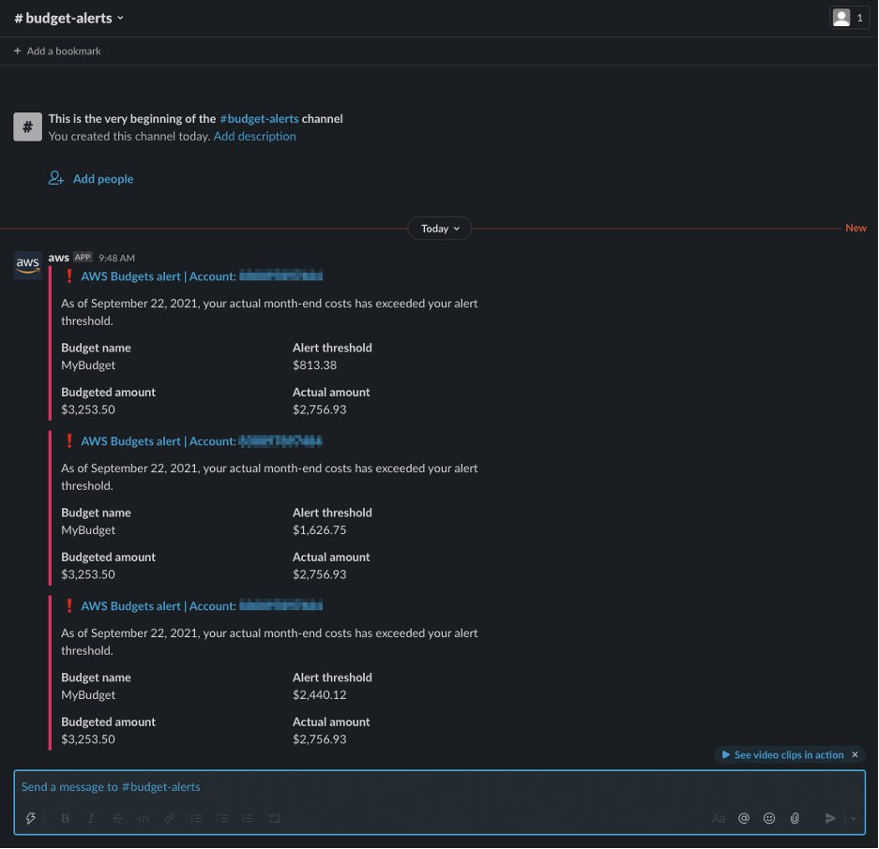The width and height of the screenshot is (879, 849).
Task: Open the AWS Budgets alert link with $1,626.75 threshold
Action: pos(201,441)
